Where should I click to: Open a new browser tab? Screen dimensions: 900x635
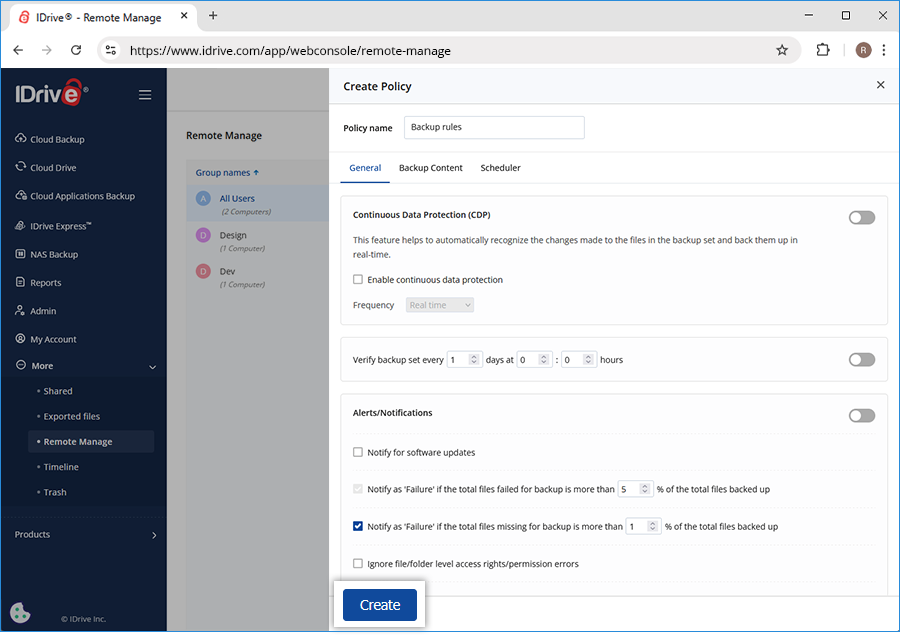click(213, 16)
